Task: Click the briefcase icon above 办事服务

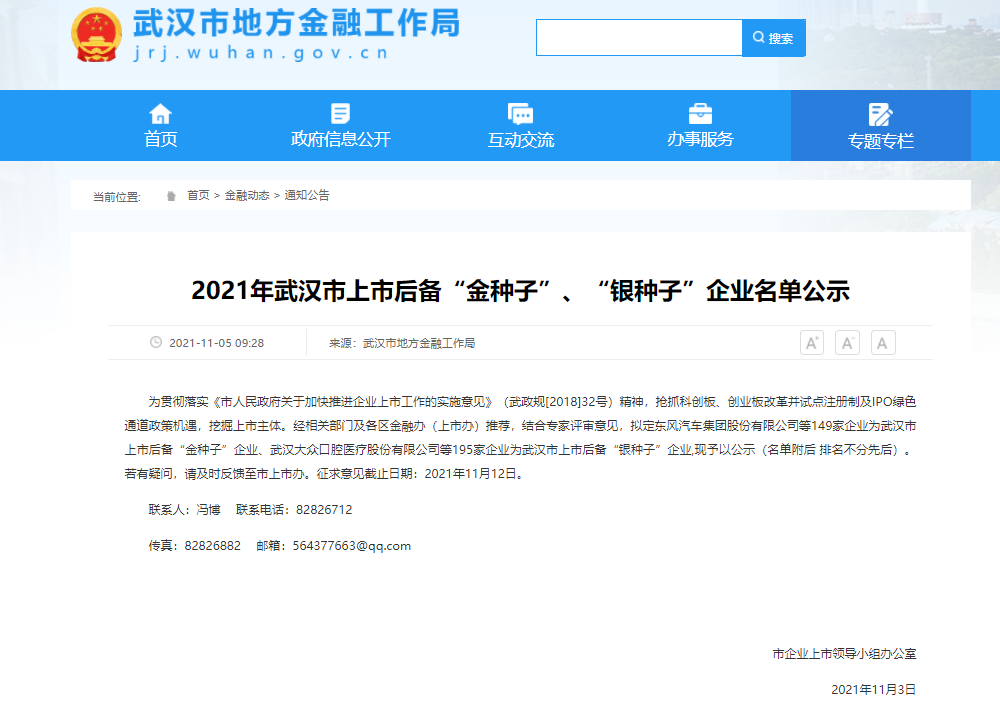Action: pos(700,112)
